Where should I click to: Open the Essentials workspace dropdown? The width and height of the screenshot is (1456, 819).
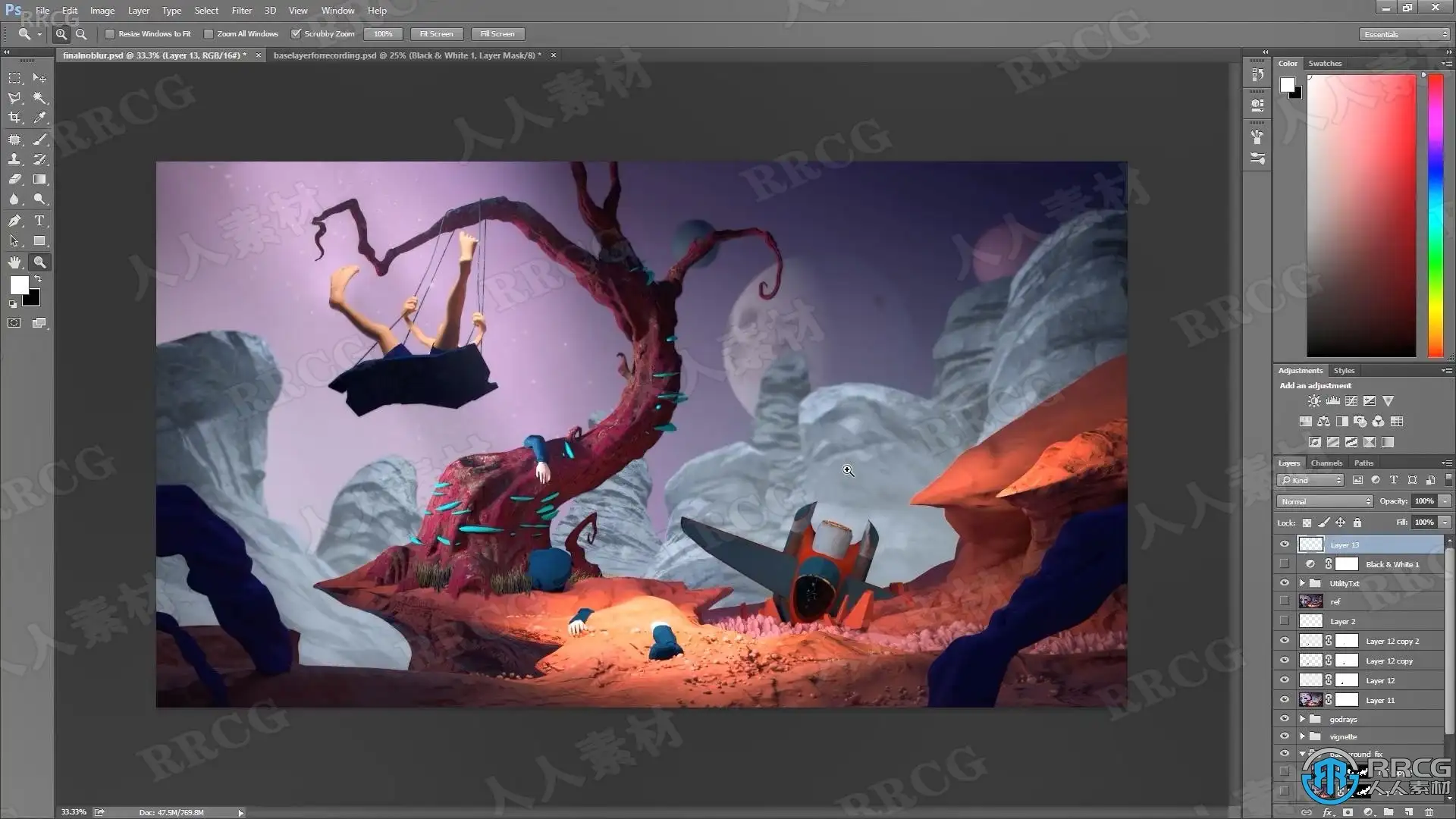(x=1404, y=34)
